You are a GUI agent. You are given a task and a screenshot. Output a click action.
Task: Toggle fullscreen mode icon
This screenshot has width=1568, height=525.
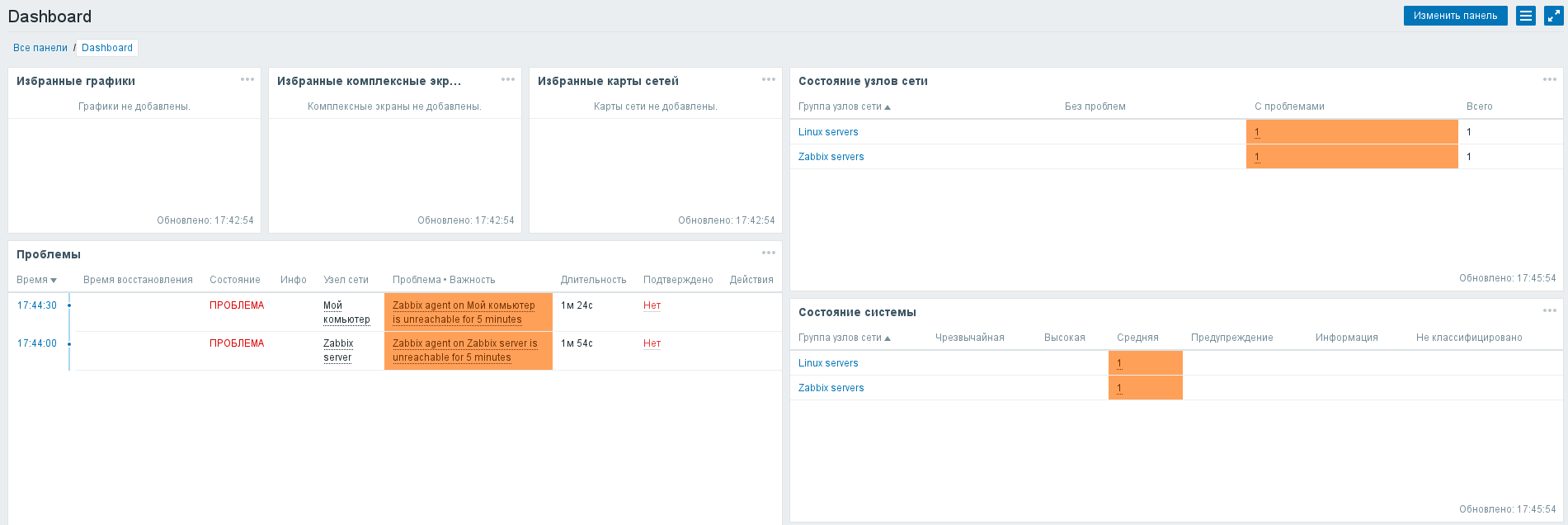coord(1553,16)
